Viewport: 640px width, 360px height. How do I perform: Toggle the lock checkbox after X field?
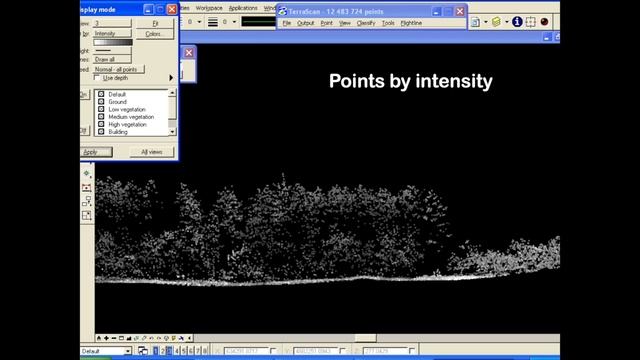click(x=273, y=351)
